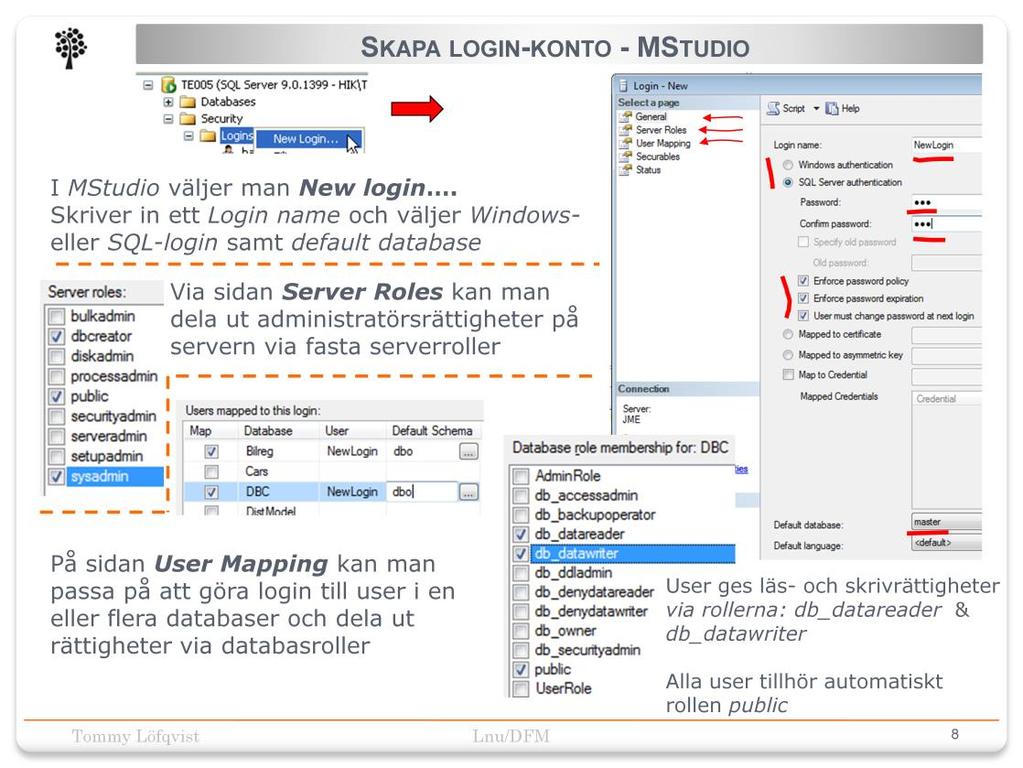Viewport: 1023px width, 768px height.
Task: Select the User Mapping page icon
Action: [626, 143]
